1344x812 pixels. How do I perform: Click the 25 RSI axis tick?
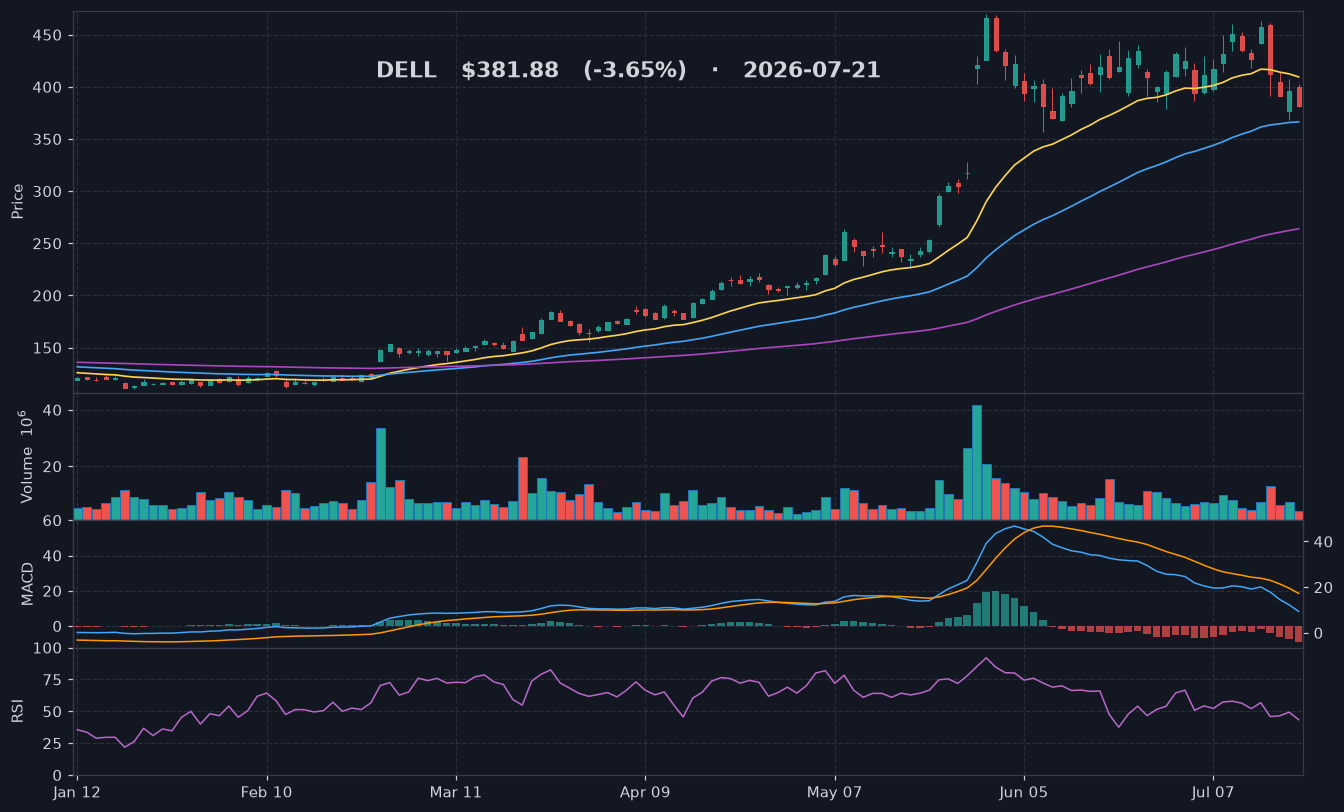click(x=53, y=744)
